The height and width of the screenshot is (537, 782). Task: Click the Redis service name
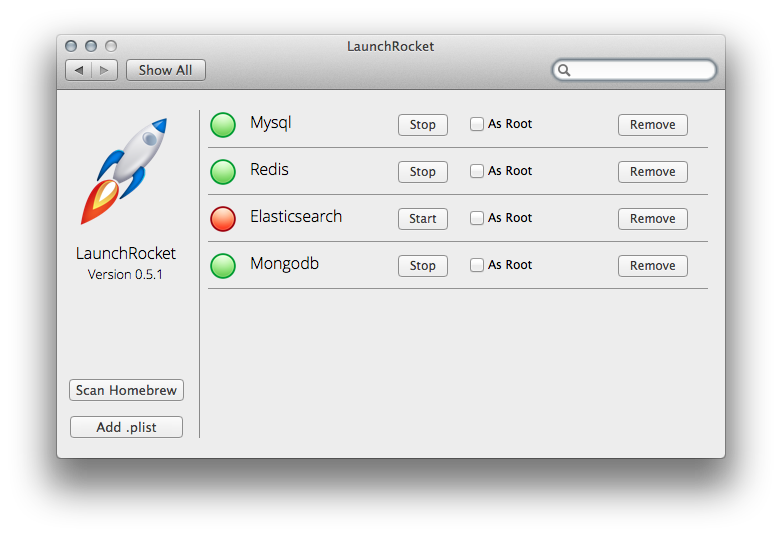269,170
